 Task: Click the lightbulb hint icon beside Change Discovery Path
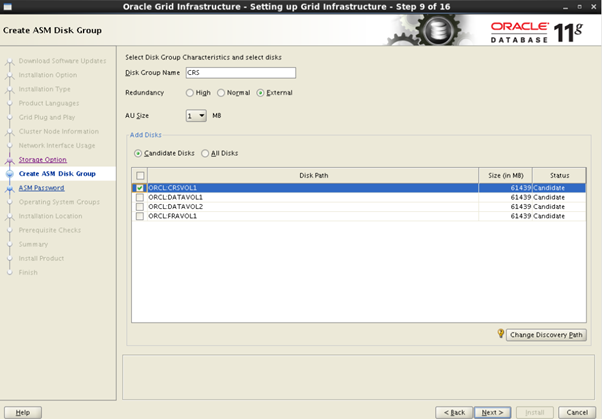point(501,333)
